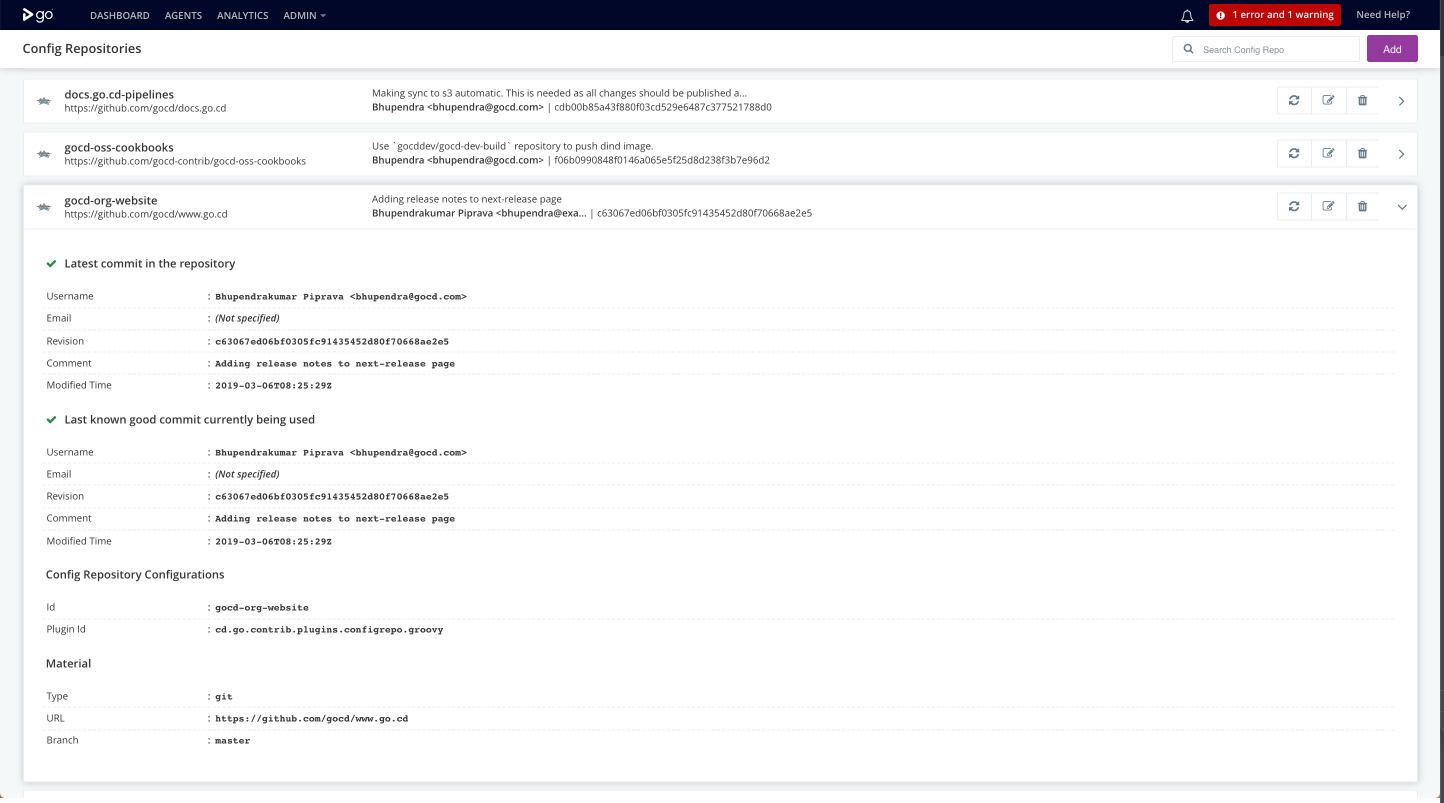Edit docs.go.cd-pipelines config repo
The height and width of the screenshot is (803, 1444).
tap(1328, 100)
